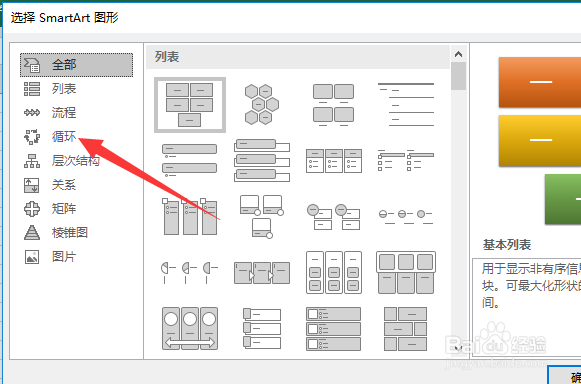Select the 全部 category
The height and width of the screenshot is (384, 581).
(x=76, y=65)
